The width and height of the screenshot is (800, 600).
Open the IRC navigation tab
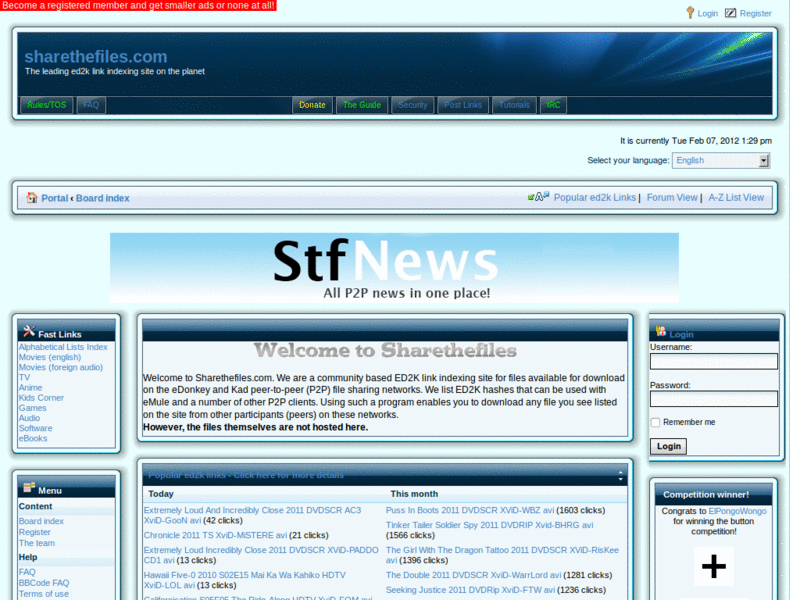[553, 105]
